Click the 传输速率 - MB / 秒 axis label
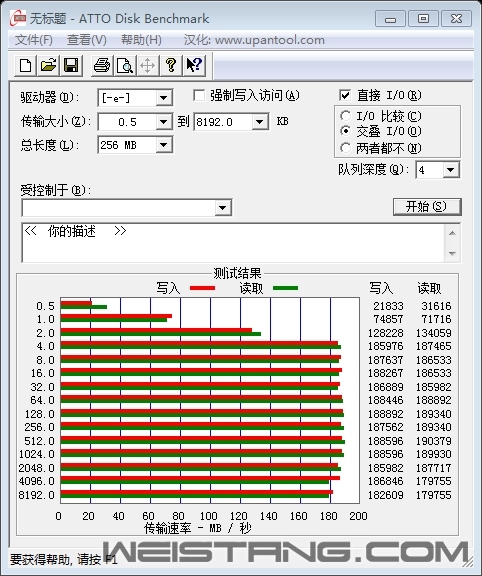482x576 pixels. click(198, 528)
